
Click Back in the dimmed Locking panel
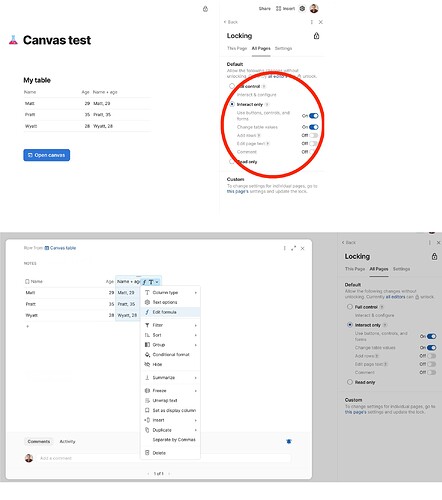point(349,243)
